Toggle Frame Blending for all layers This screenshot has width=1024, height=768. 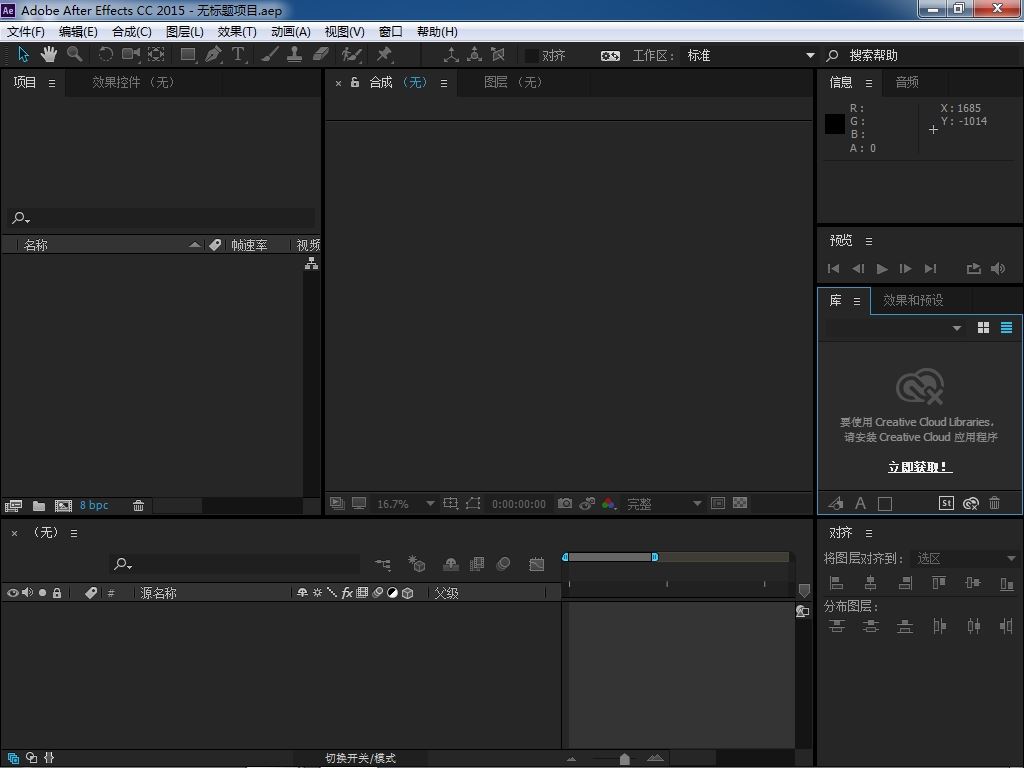477,564
